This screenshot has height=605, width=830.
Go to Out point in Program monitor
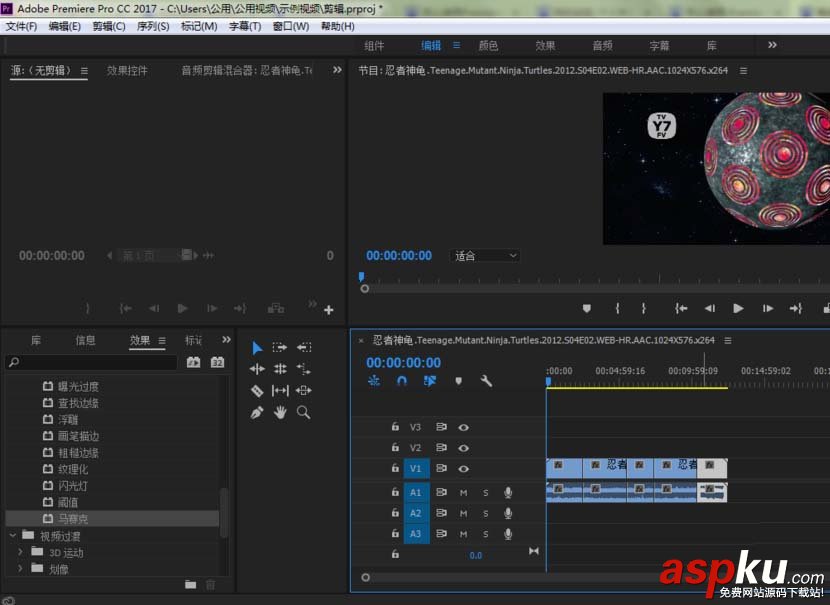pos(796,309)
